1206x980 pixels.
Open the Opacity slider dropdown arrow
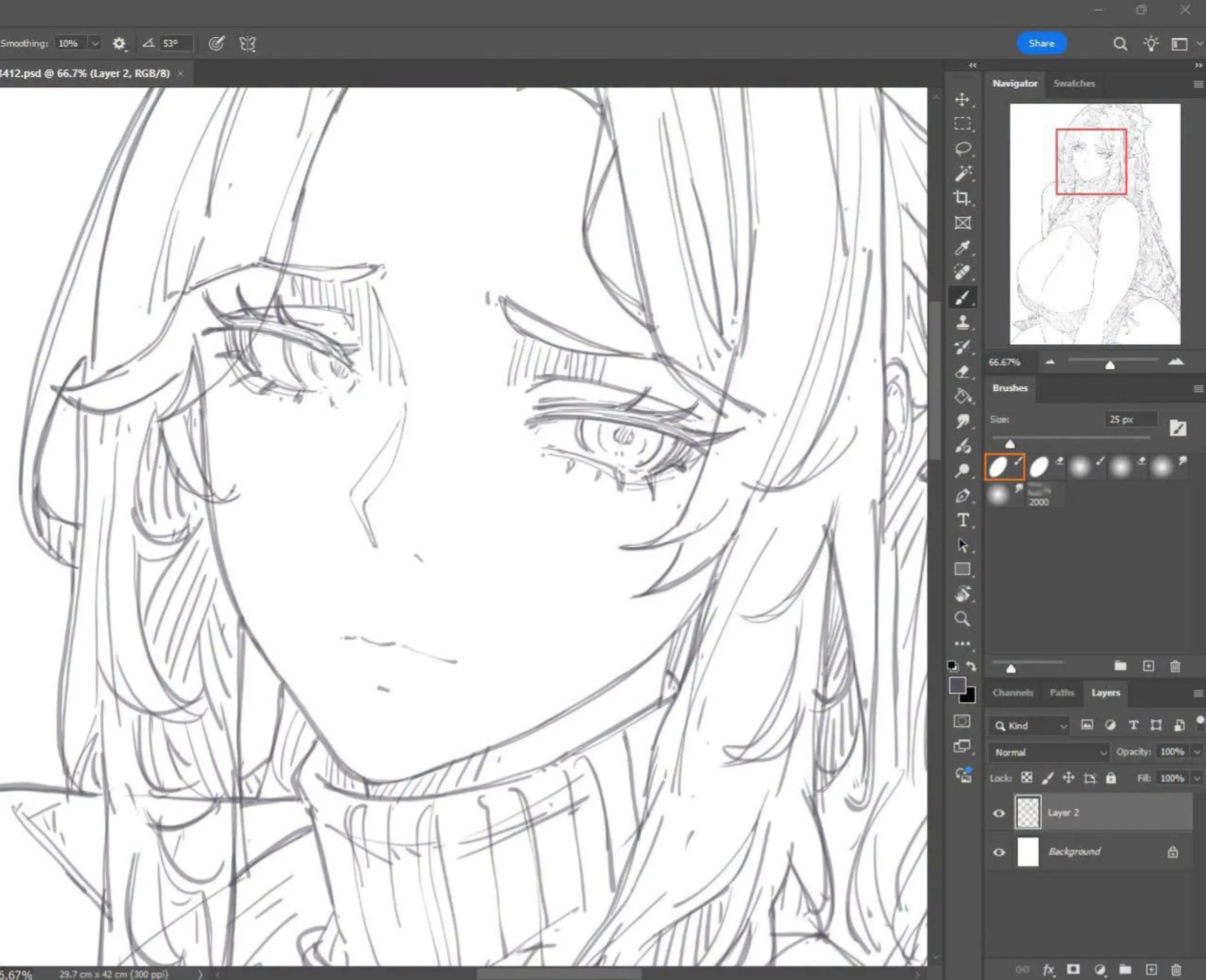click(1196, 752)
